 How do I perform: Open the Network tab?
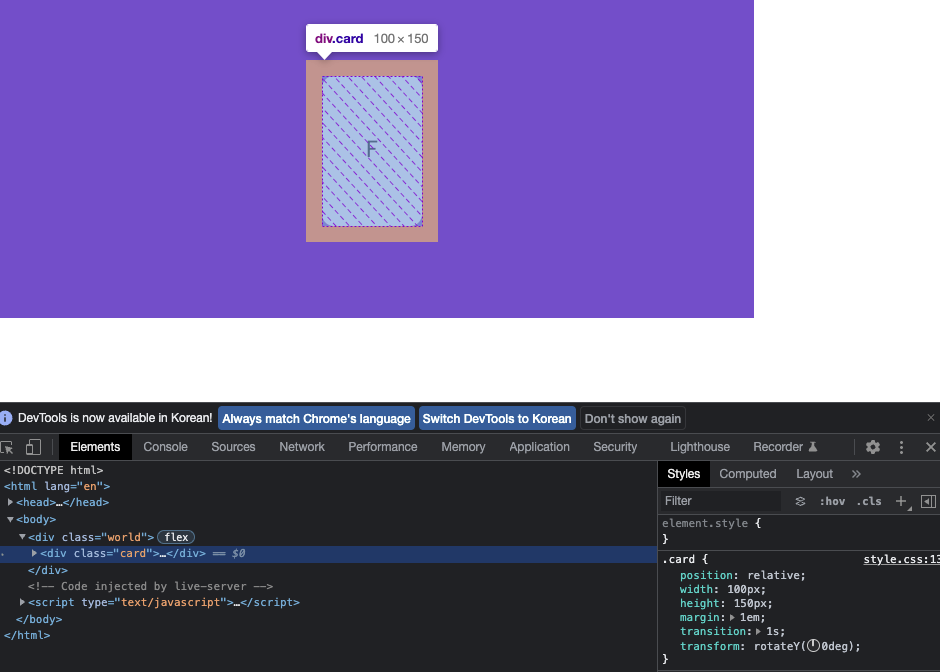pos(302,447)
